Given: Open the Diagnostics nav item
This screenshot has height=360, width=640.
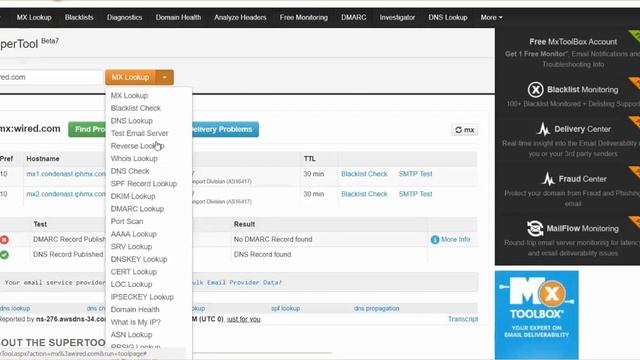Looking at the screenshot, I should tap(124, 18).
